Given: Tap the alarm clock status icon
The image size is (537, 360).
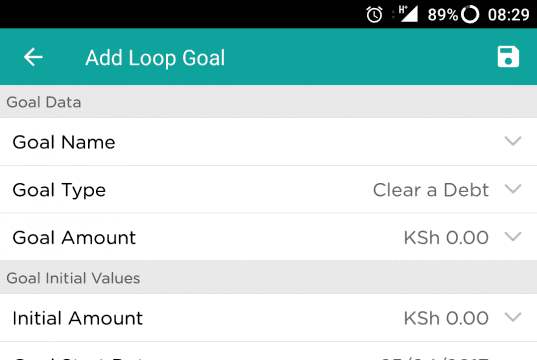Looking at the screenshot, I should tap(374, 15).
